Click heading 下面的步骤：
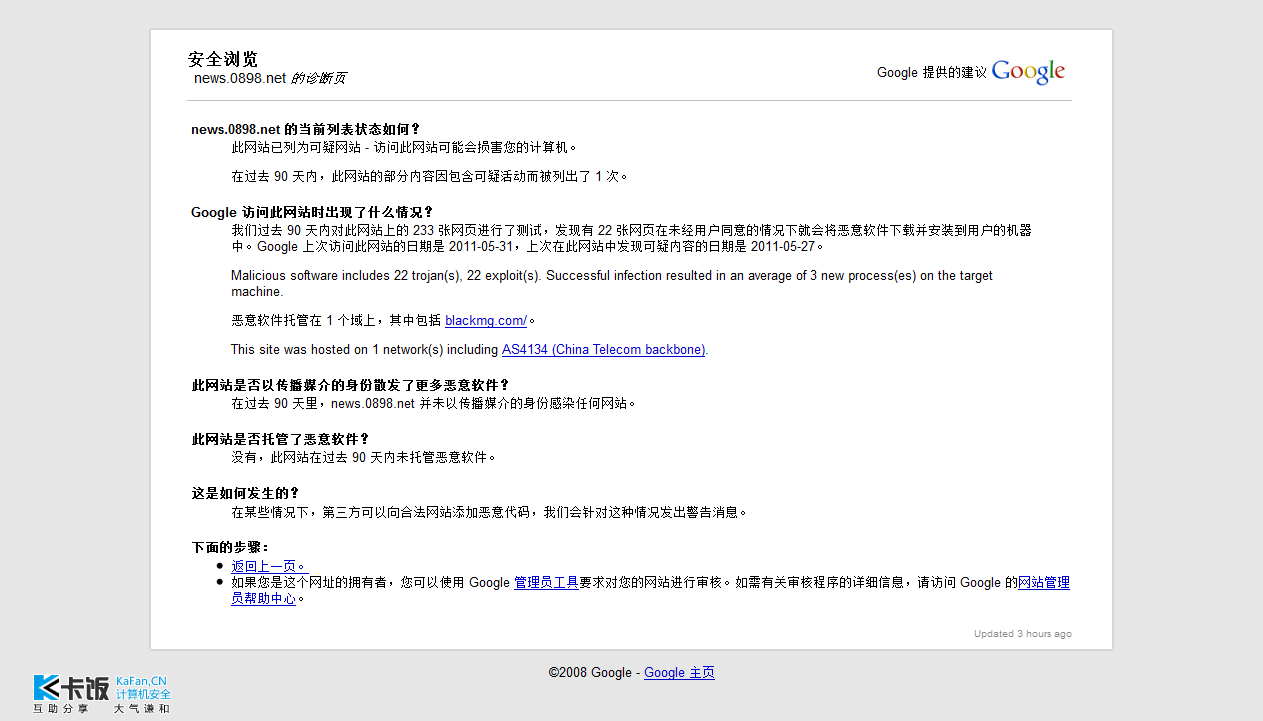Image resolution: width=1263 pixels, height=721 pixels. pyautogui.click(x=231, y=547)
